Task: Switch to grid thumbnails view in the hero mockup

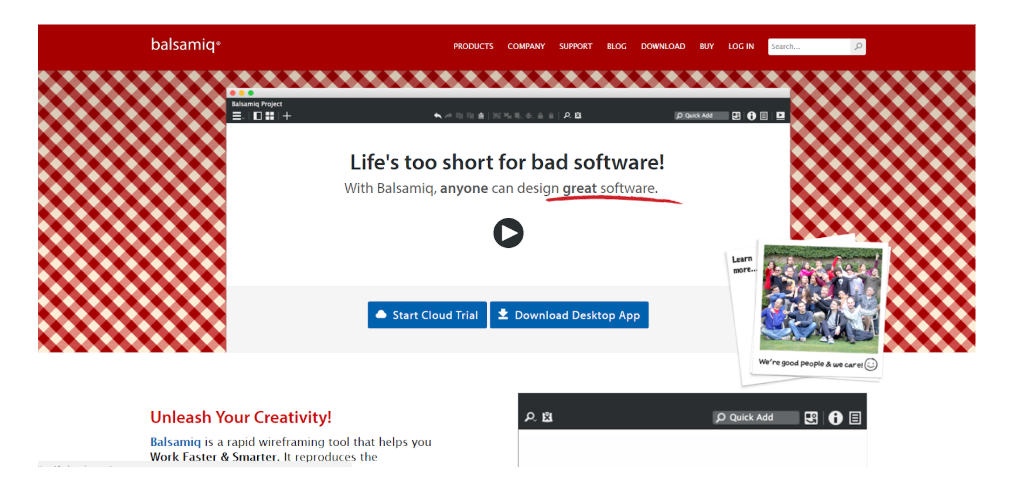Action: [270, 116]
